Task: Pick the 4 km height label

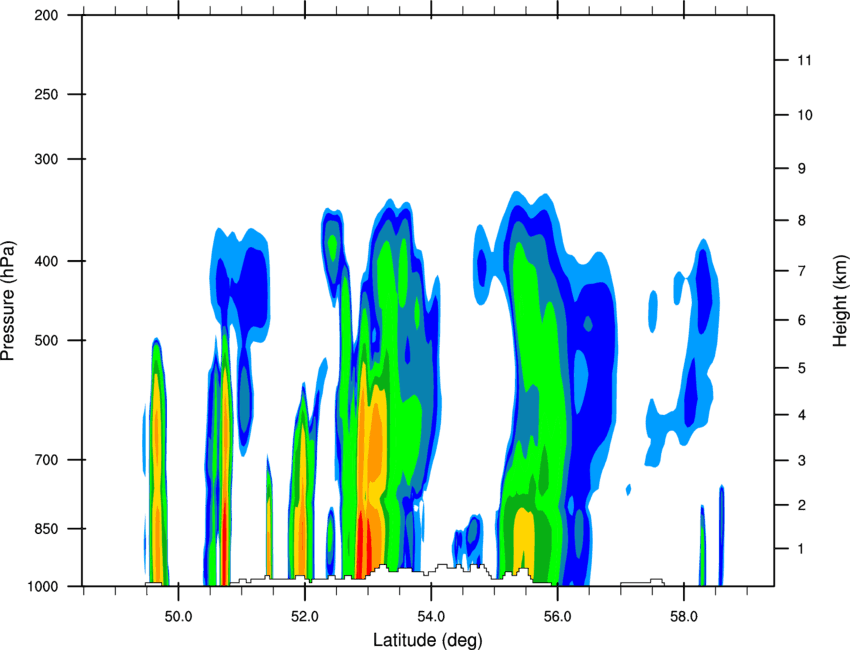Action: (801, 415)
